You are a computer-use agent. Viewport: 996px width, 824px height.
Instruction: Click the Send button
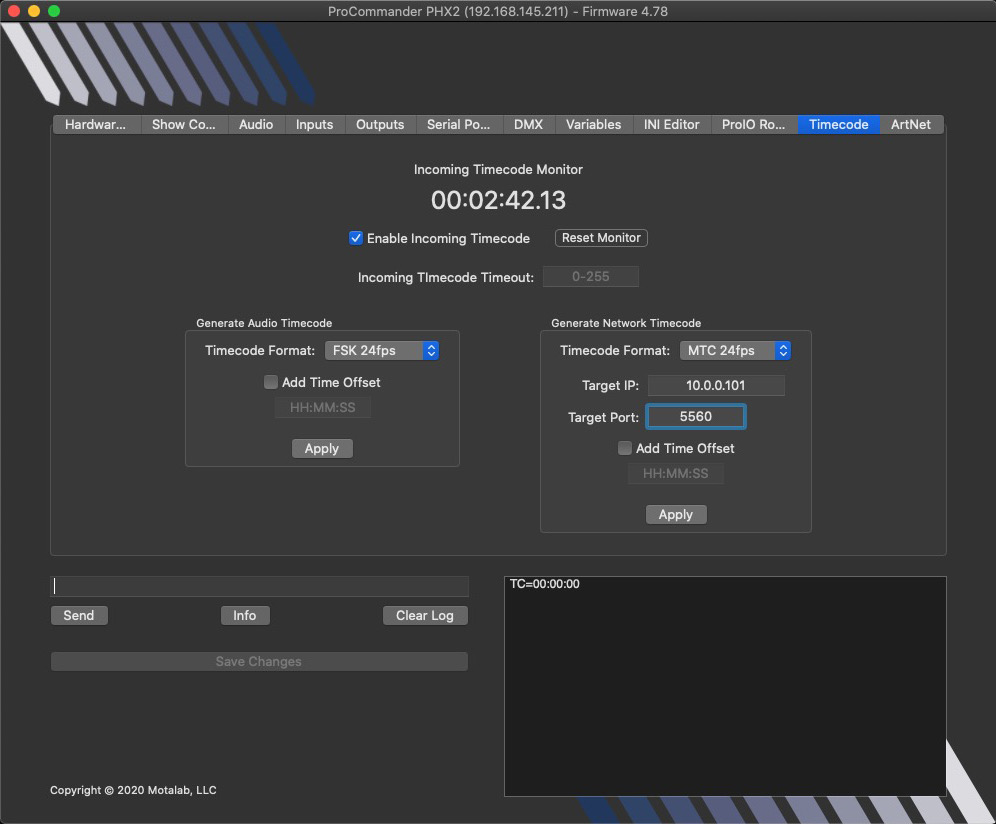(x=79, y=616)
